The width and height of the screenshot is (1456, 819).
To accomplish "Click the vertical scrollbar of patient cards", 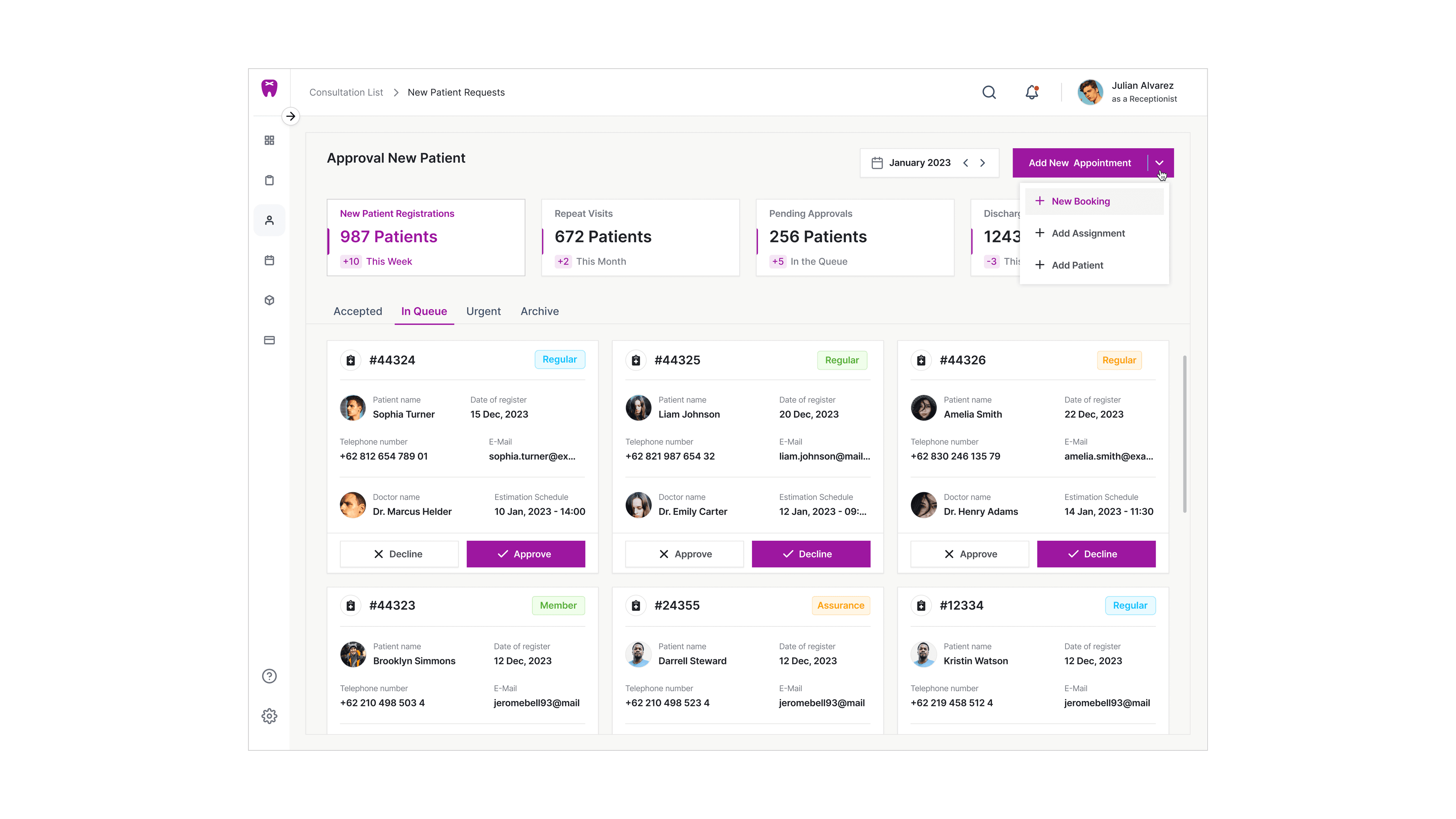I will (x=1184, y=434).
